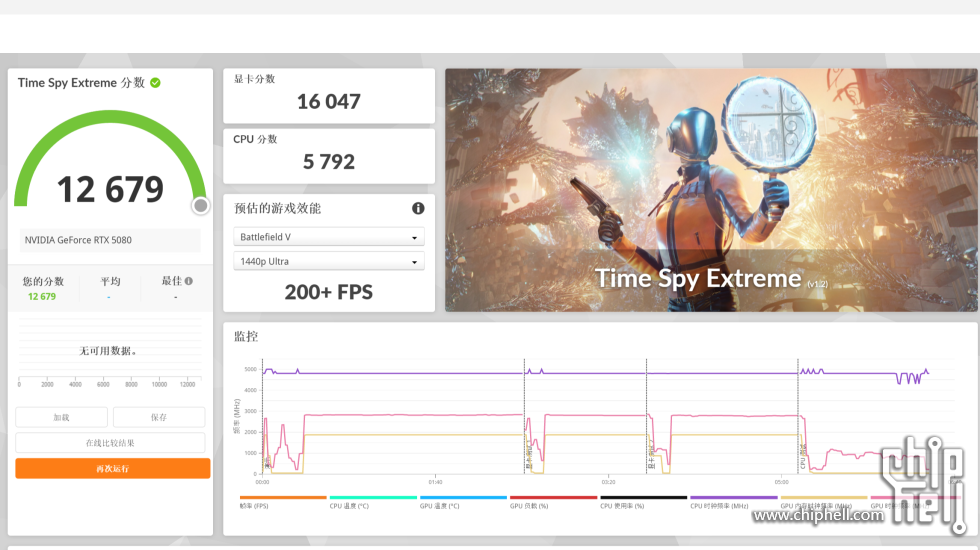Click the Time Spy Extreme 分数 title
The height and width of the screenshot is (550, 980).
click(81, 82)
